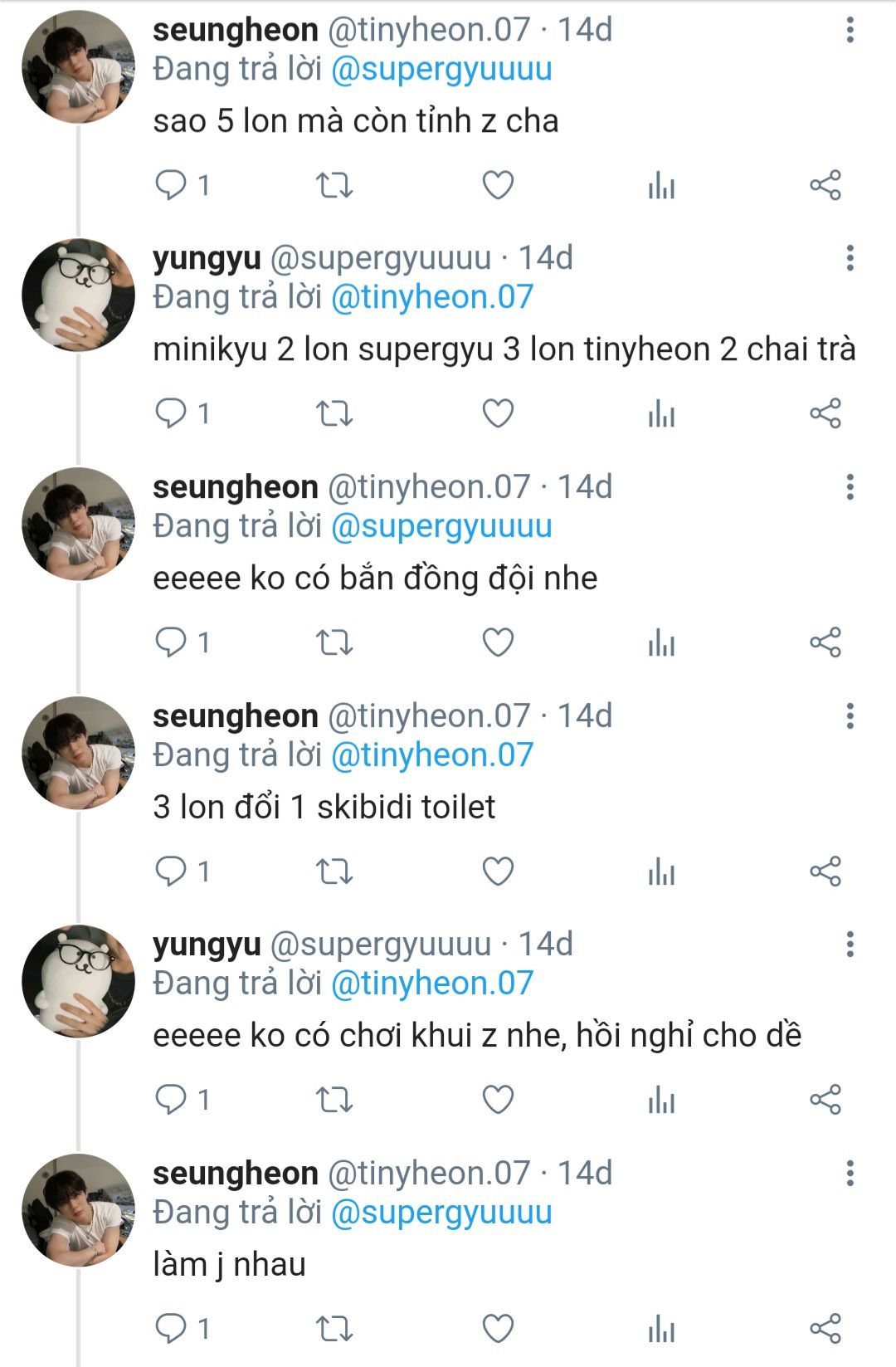View analytics for "eeeee ko có bắn đồng đội" tweet
The image size is (896, 1367).
click(661, 642)
